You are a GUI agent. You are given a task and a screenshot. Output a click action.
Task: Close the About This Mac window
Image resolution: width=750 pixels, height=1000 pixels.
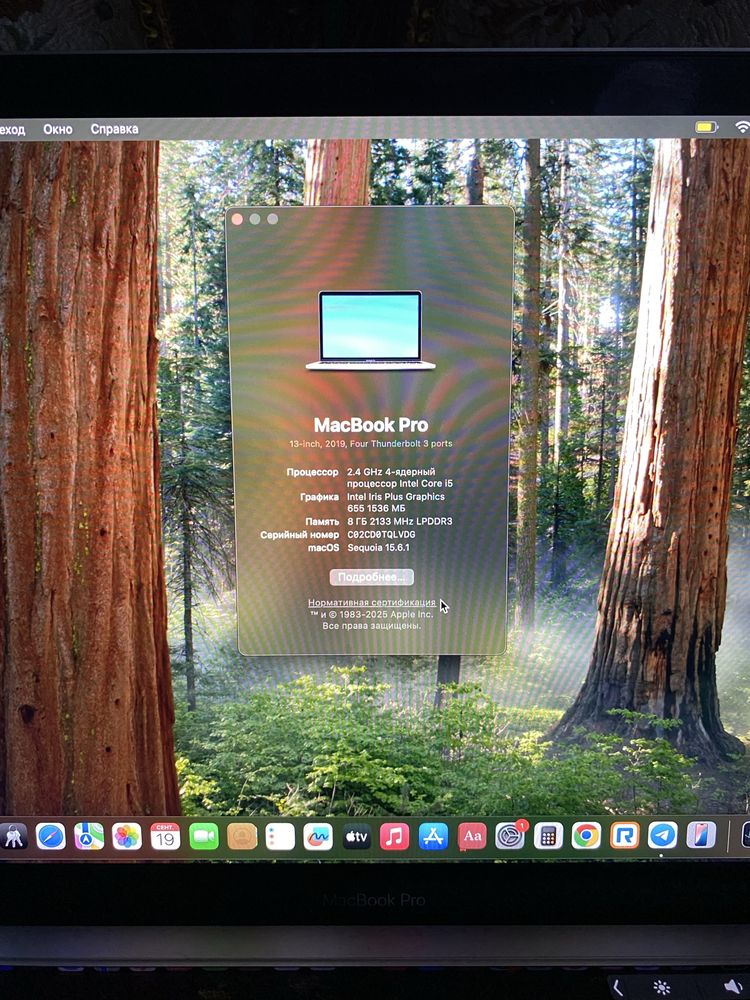[x=237, y=219]
